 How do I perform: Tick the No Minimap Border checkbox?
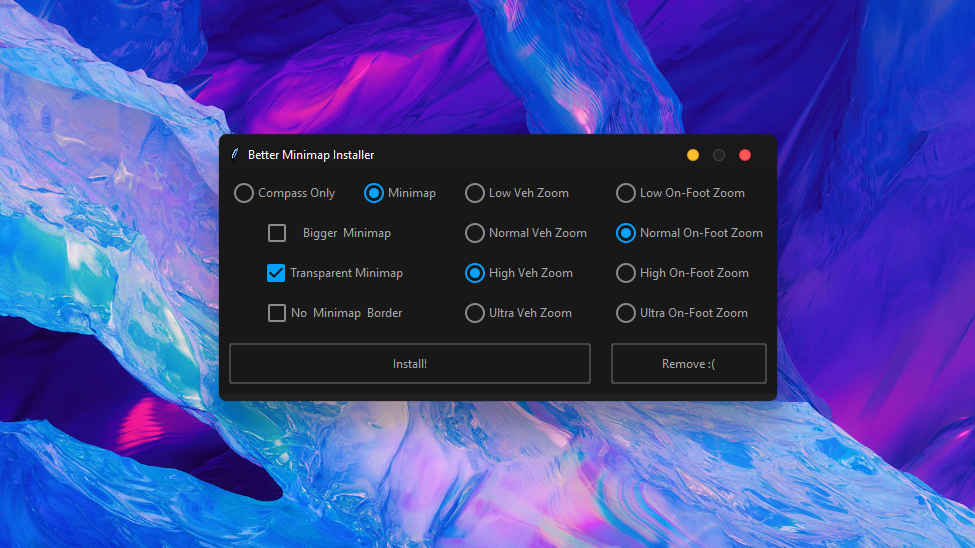coord(277,313)
